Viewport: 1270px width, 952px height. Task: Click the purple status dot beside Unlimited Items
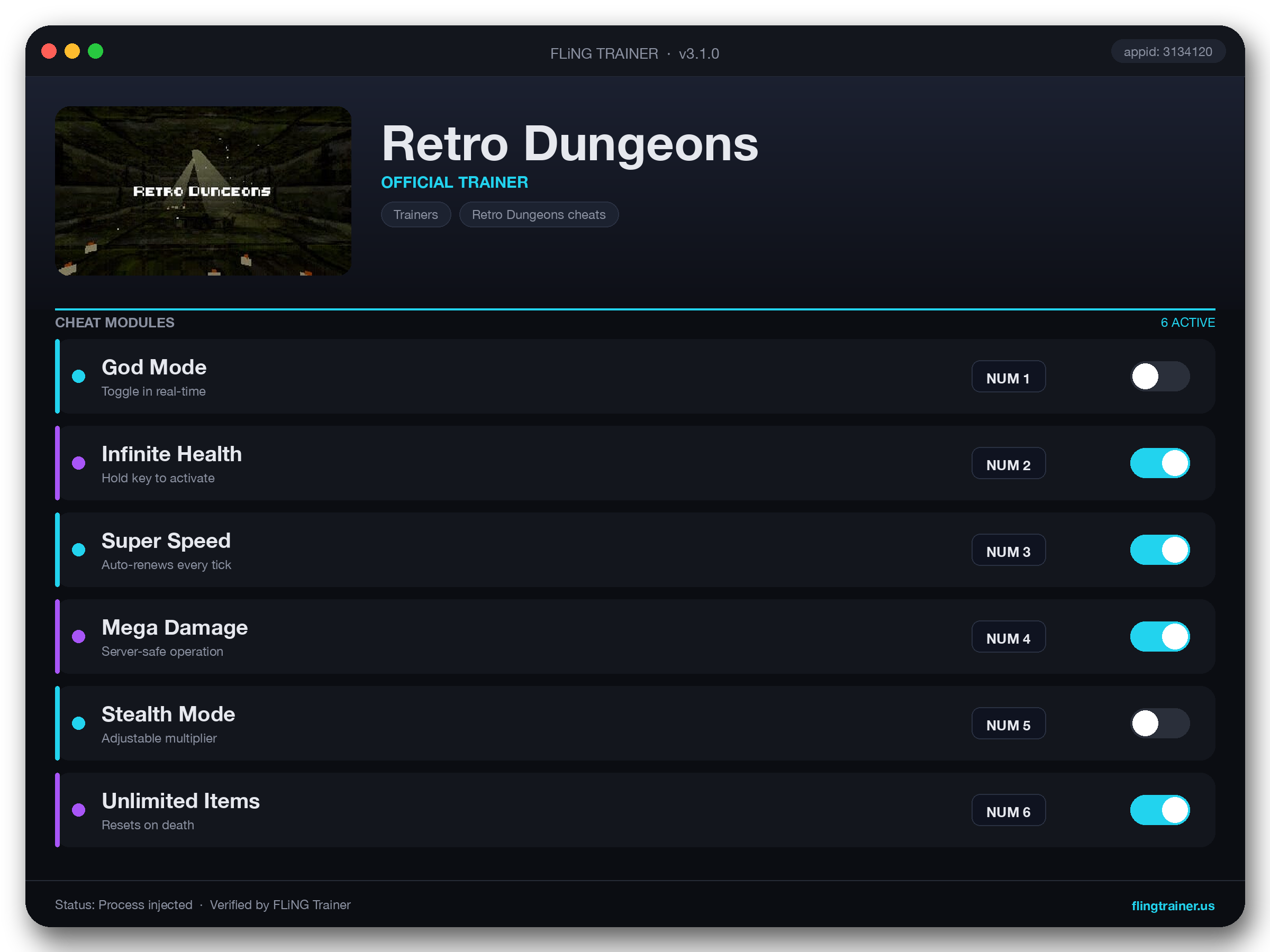79,810
